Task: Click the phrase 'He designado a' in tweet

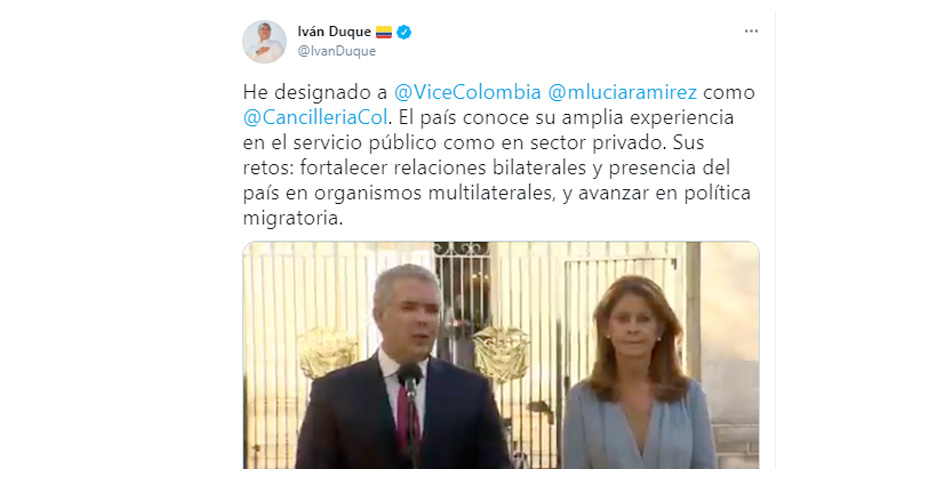Action: pos(315,92)
